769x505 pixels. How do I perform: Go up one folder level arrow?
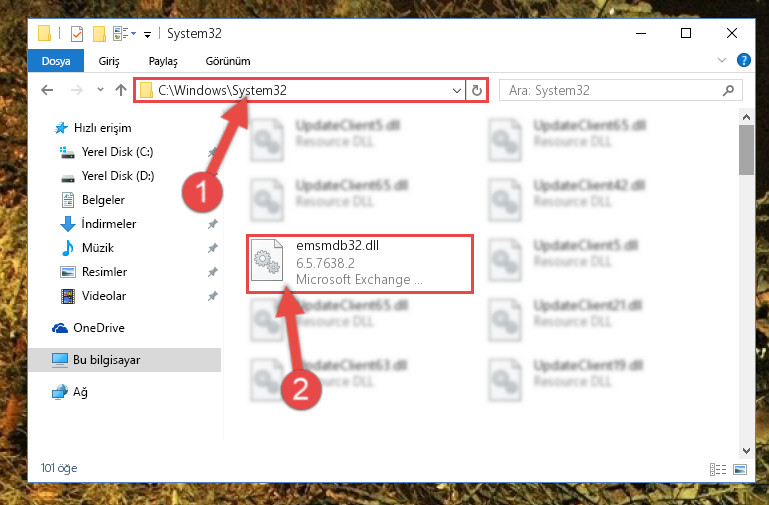coord(121,90)
